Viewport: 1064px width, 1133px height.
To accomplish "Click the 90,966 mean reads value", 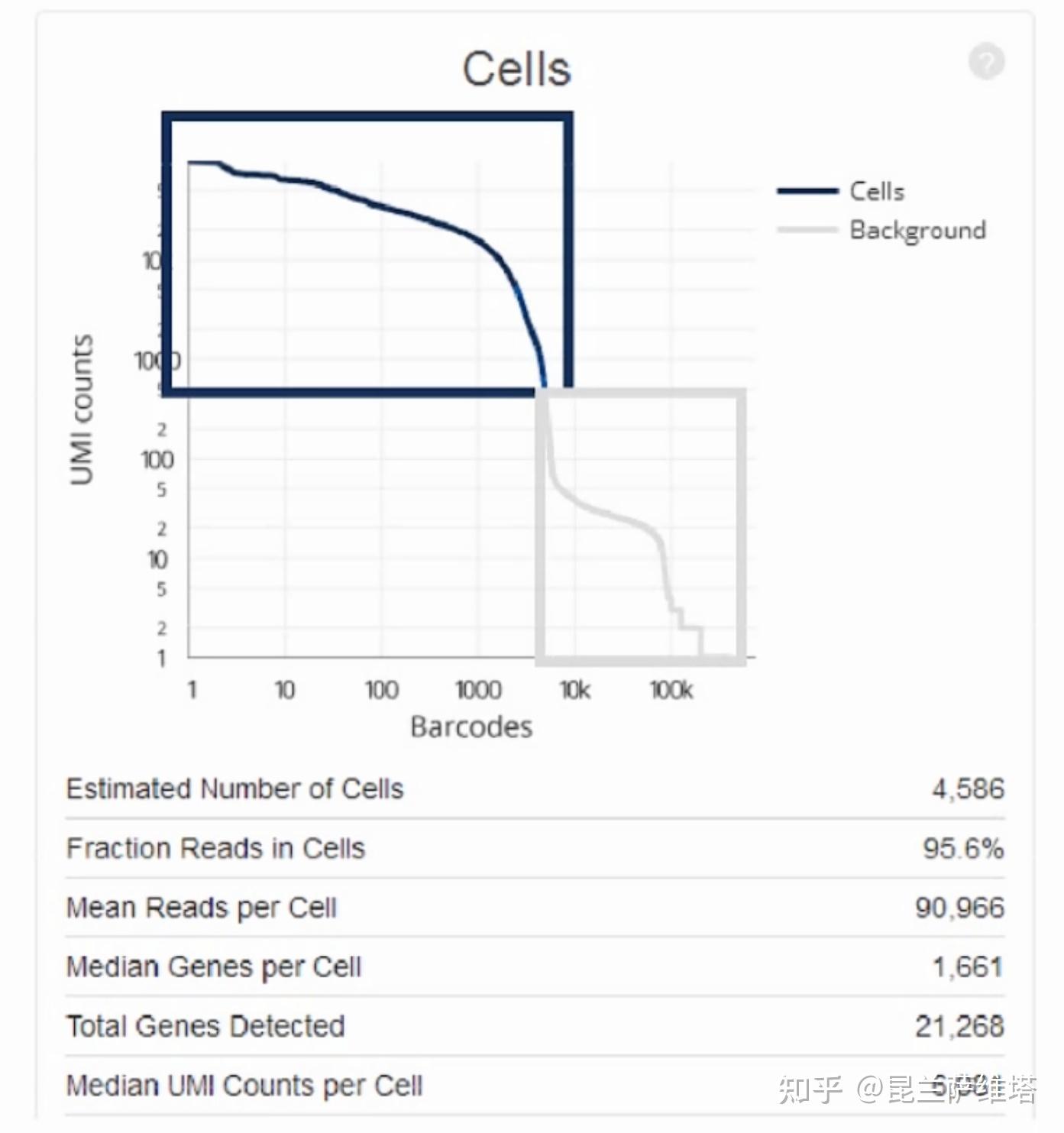I will [959, 908].
